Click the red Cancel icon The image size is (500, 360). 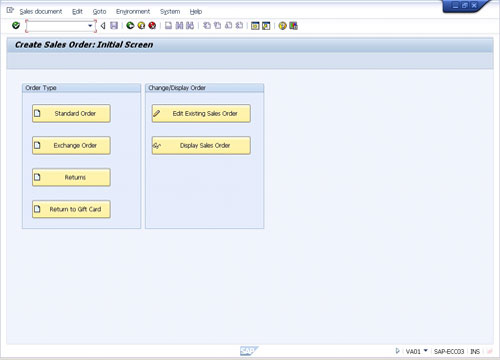152,25
